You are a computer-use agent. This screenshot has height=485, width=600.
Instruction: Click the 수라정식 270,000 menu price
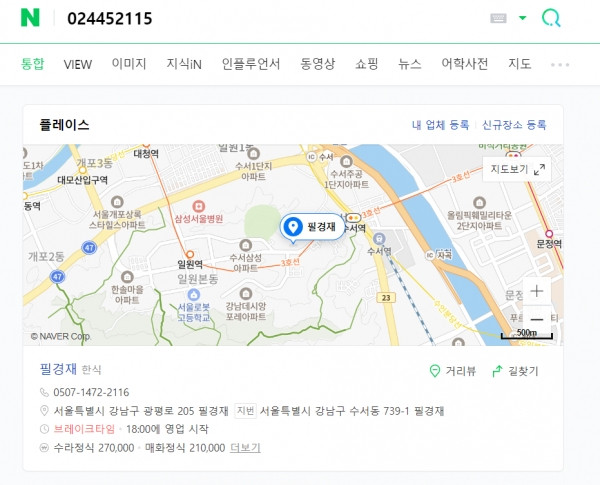pyautogui.click(x=94, y=448)
